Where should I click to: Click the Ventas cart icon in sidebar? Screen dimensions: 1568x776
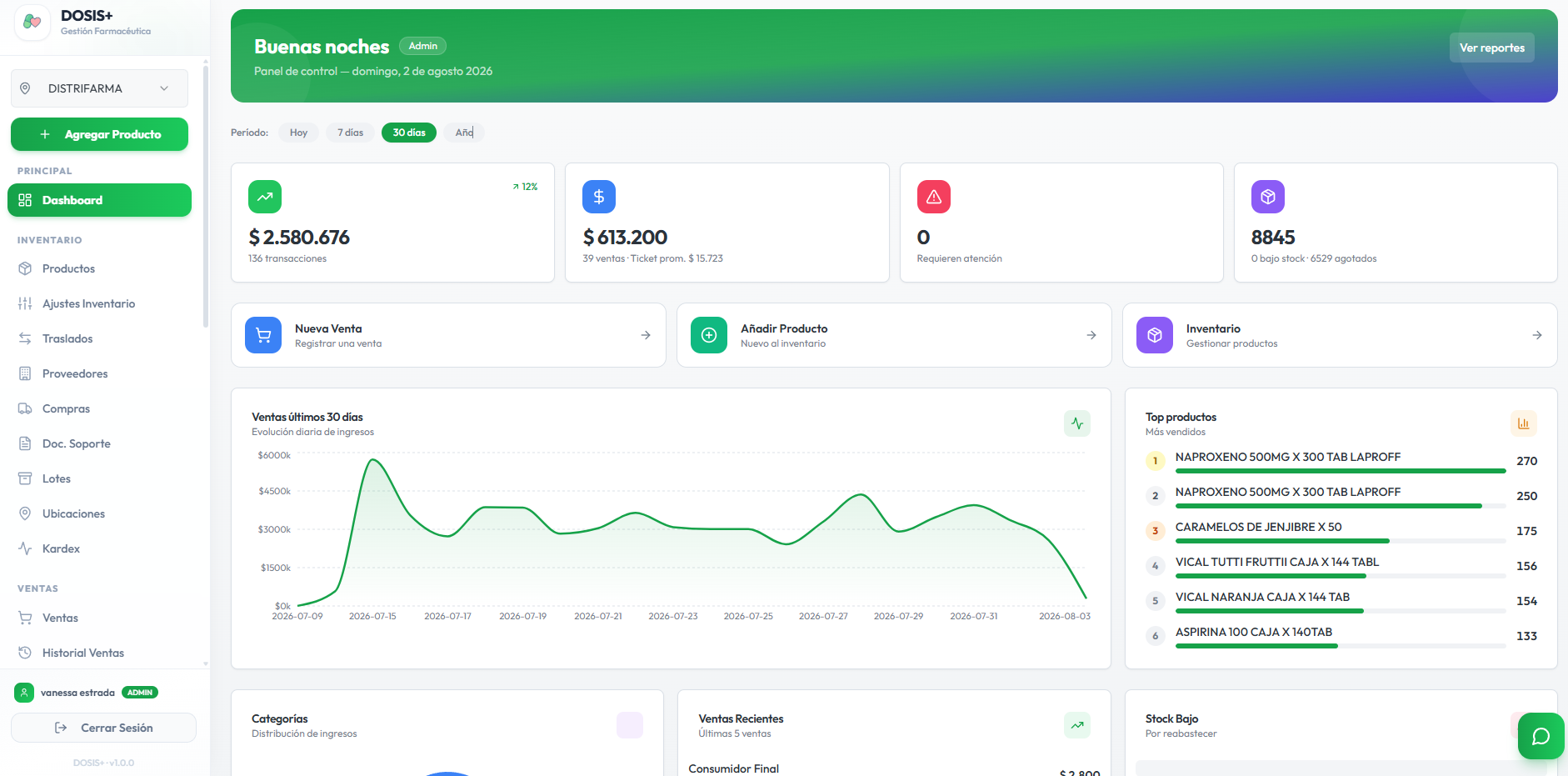tap(25, 618)
